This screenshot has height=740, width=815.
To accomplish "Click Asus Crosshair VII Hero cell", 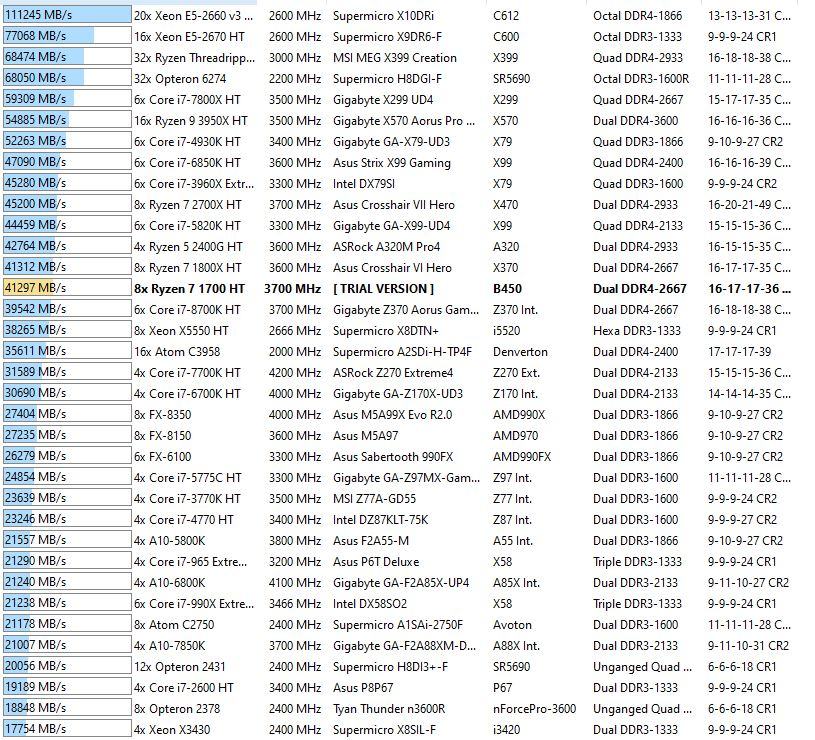I will pos(394,205).
